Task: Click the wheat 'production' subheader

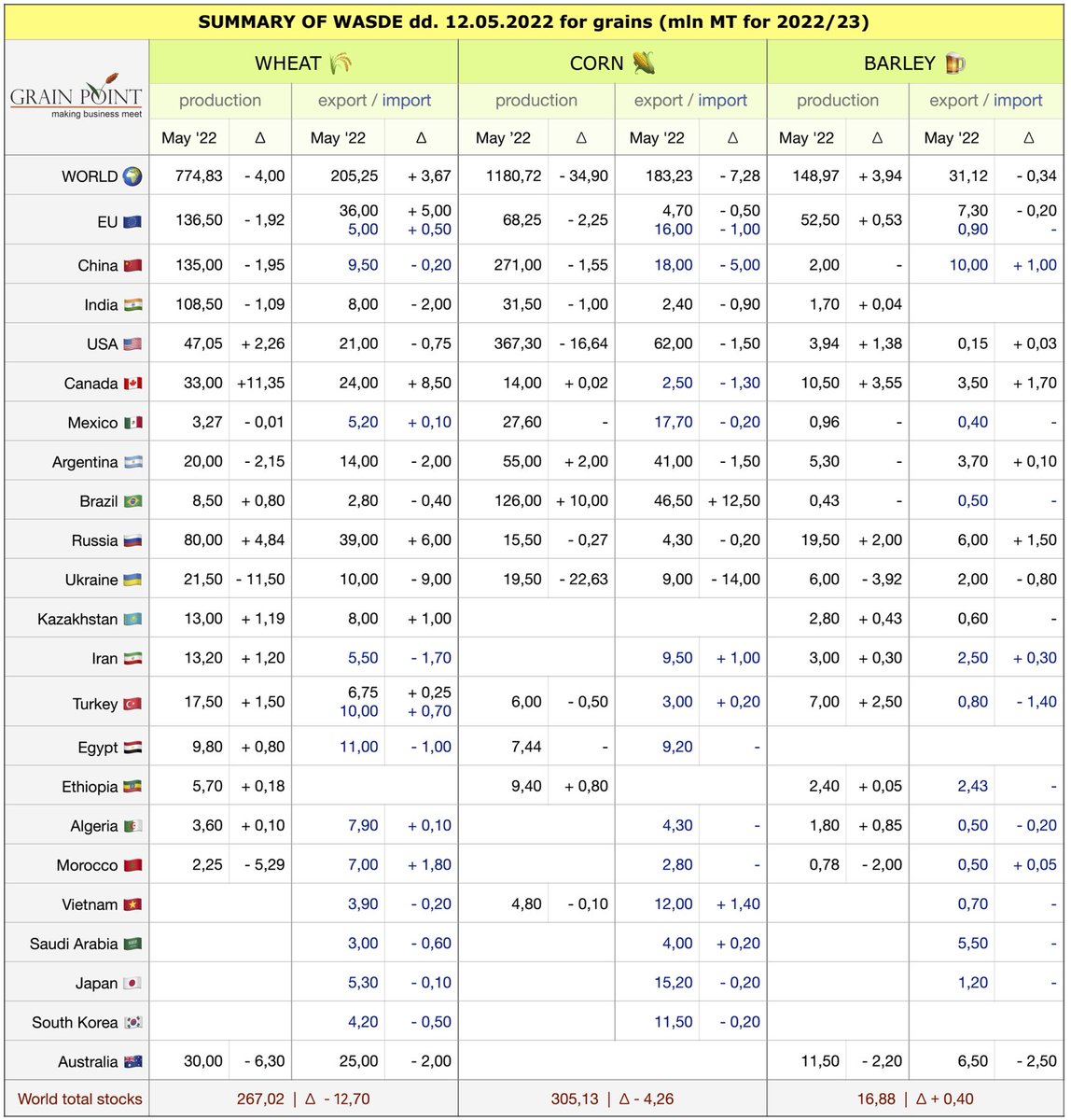Action: tap(220, 100)
